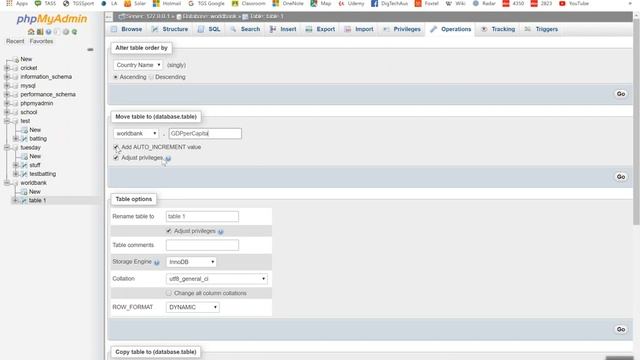Open the Insert tab
Image resolution: width=640 pixels, height=360 pixels.
pos(283,29)
